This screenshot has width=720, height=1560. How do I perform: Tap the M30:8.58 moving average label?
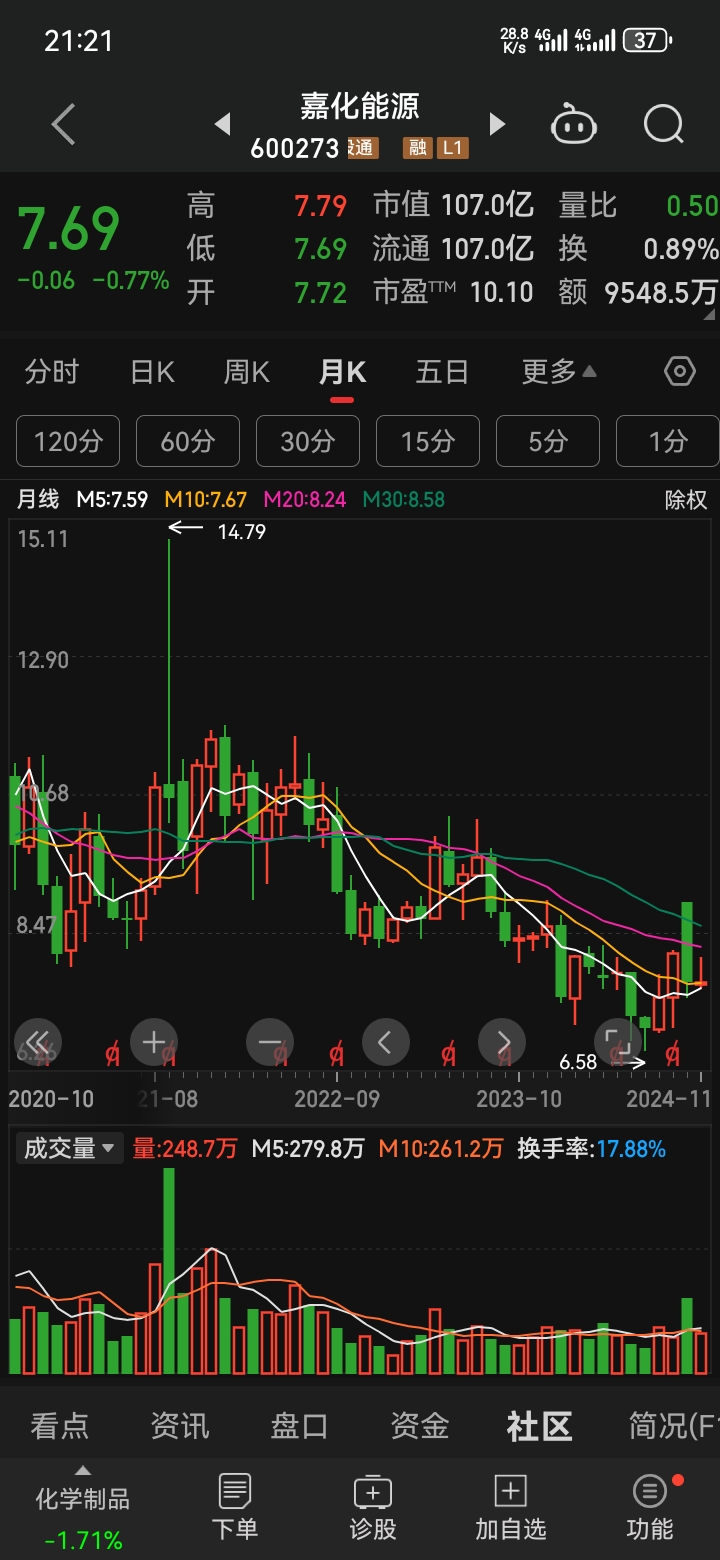[403, 499]
